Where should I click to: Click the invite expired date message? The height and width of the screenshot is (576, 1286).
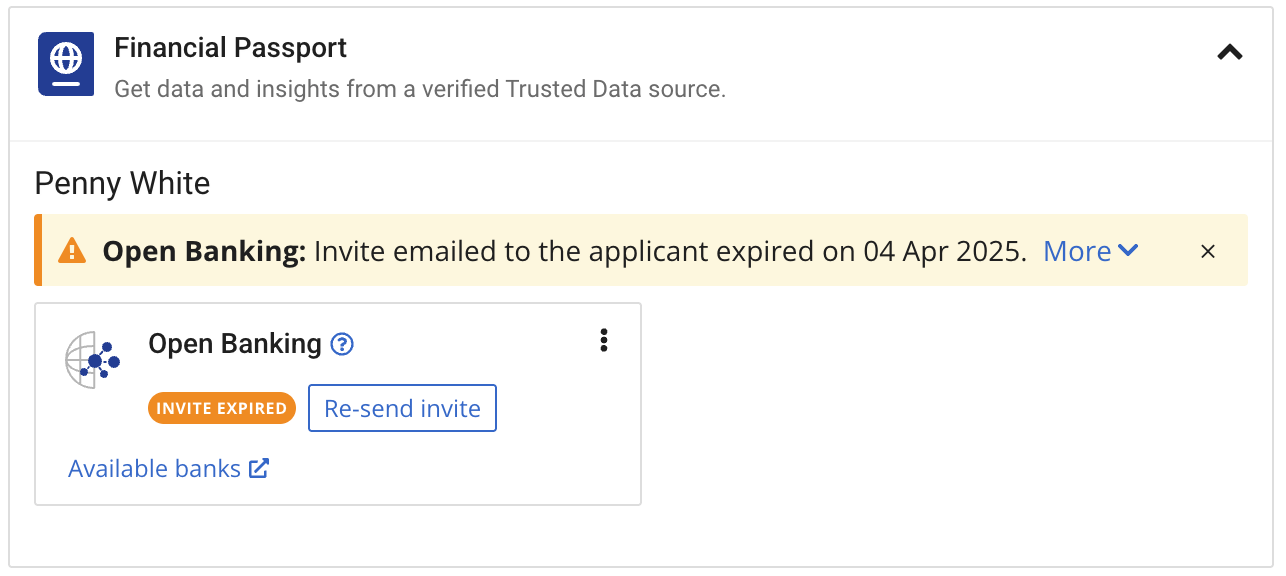point(670,251)
